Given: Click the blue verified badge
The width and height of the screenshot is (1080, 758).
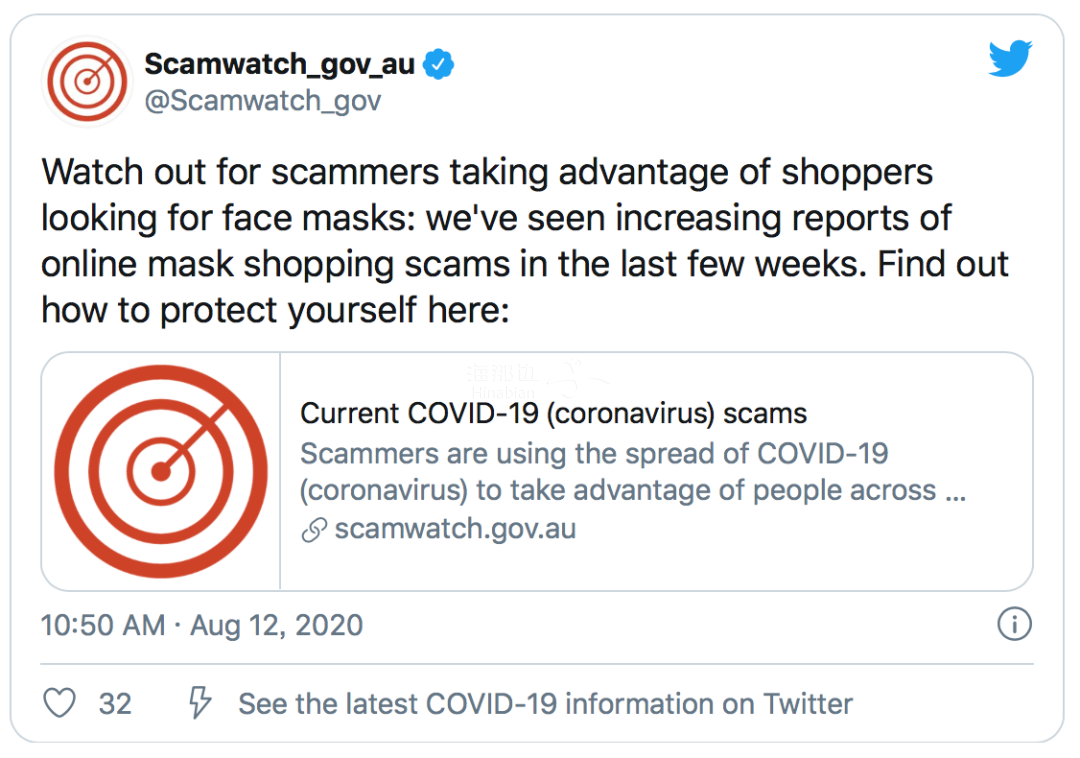Looking at the screenshot, I should pos(438,64).
